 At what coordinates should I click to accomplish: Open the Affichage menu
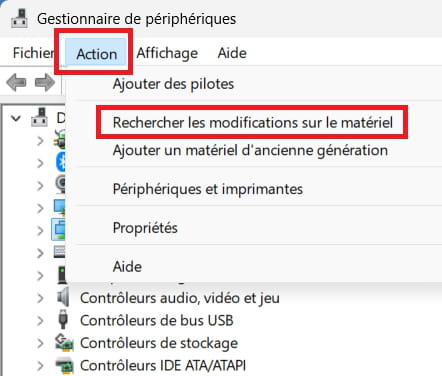click(167, 53)
